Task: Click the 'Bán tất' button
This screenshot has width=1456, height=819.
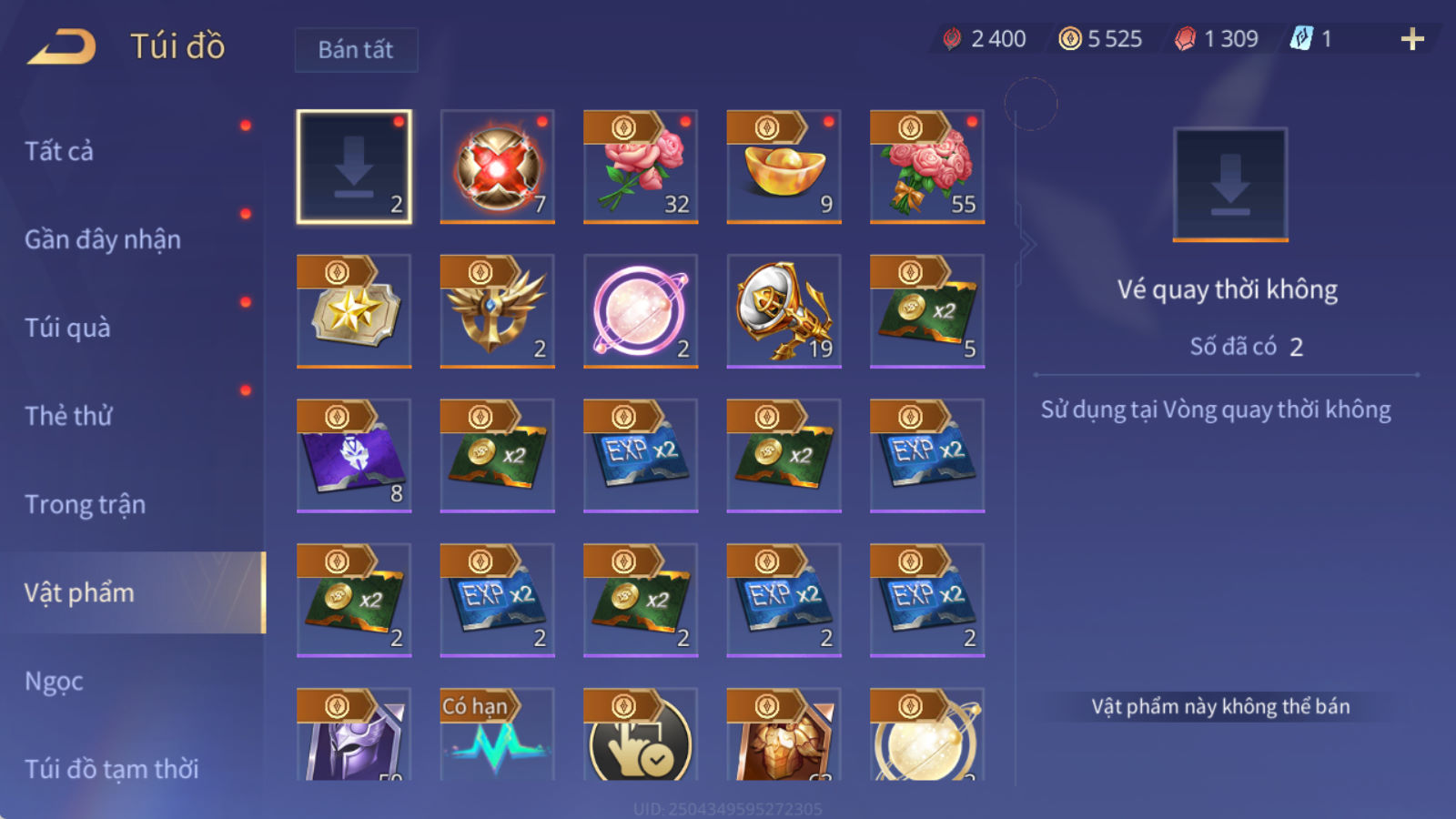Action: (356, 49)
